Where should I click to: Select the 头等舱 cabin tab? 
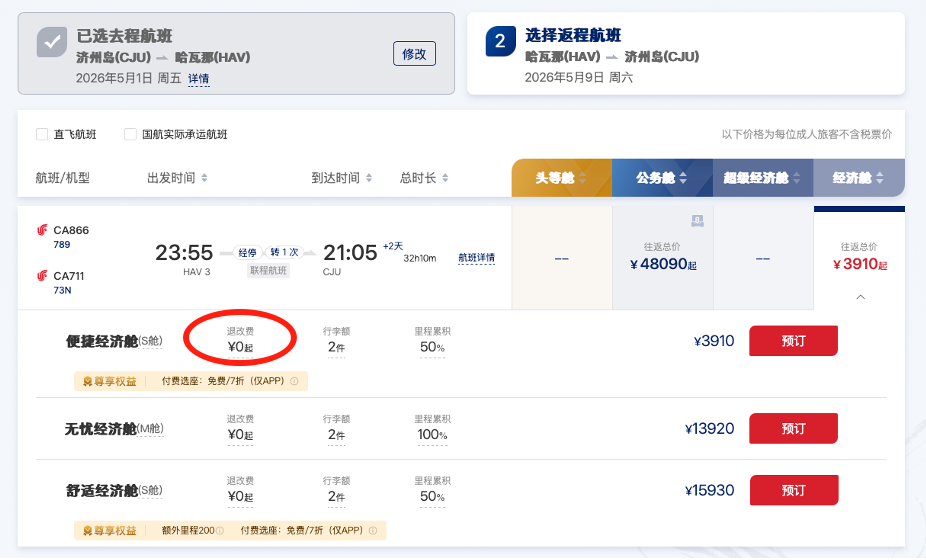pyautogui.click(x=562, y=178)
